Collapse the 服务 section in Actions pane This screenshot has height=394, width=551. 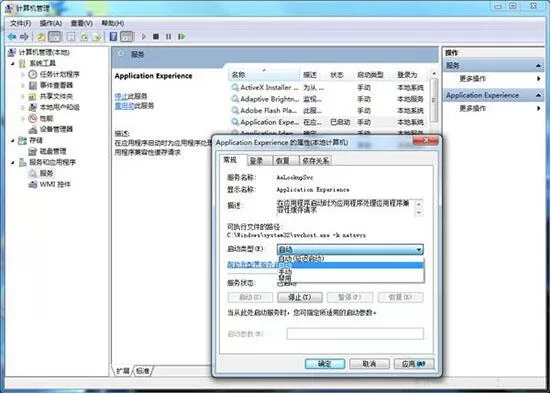tap(538, 66)
